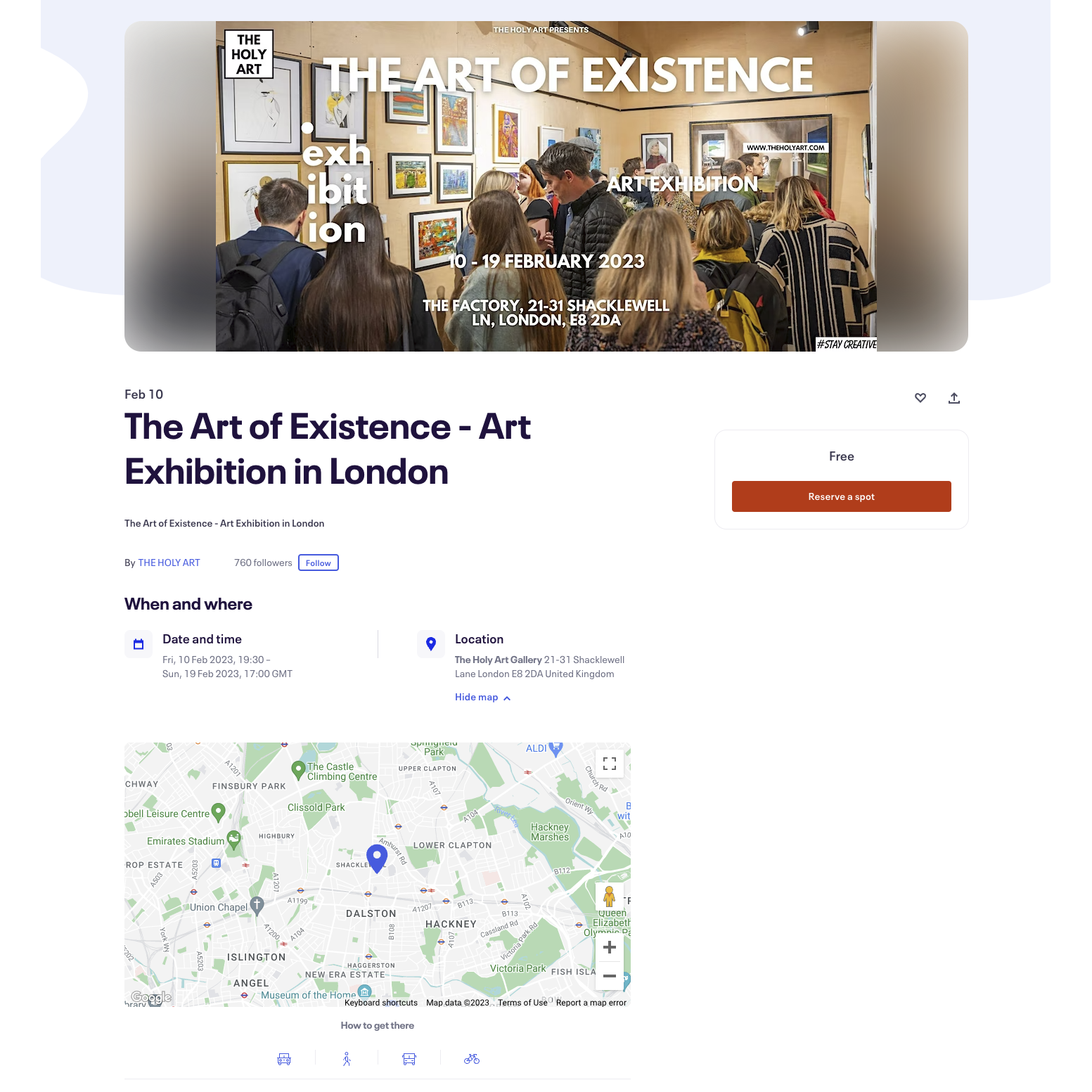The image size is (1092, 1092).
Task: Reserve a spot for the exhibition
Action: (x=842, y=496)
